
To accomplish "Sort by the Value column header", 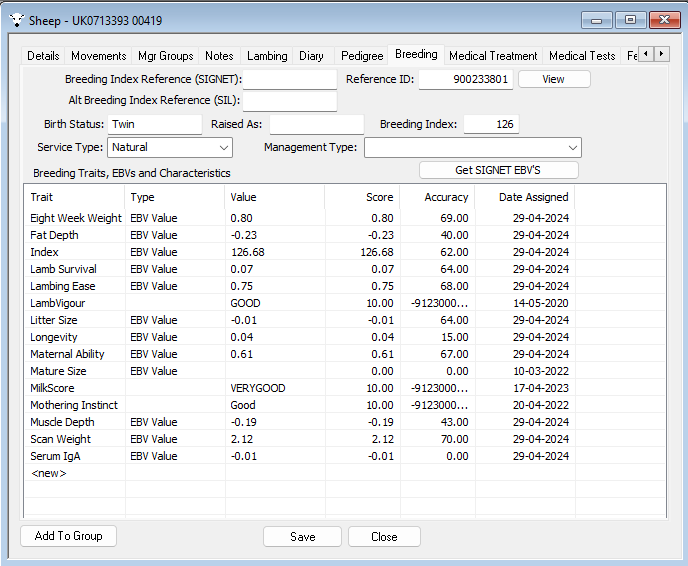I will pyautogui.click(x=275, y=197).
